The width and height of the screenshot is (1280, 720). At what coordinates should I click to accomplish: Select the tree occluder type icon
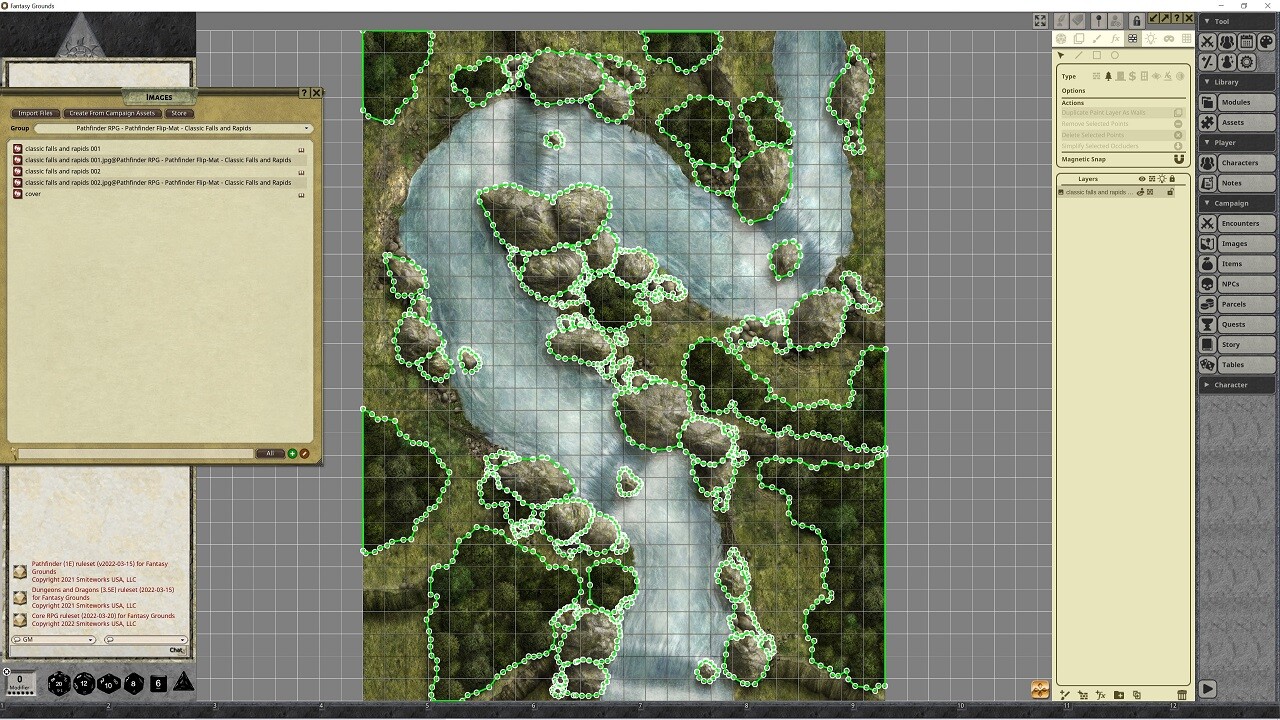1107,76
